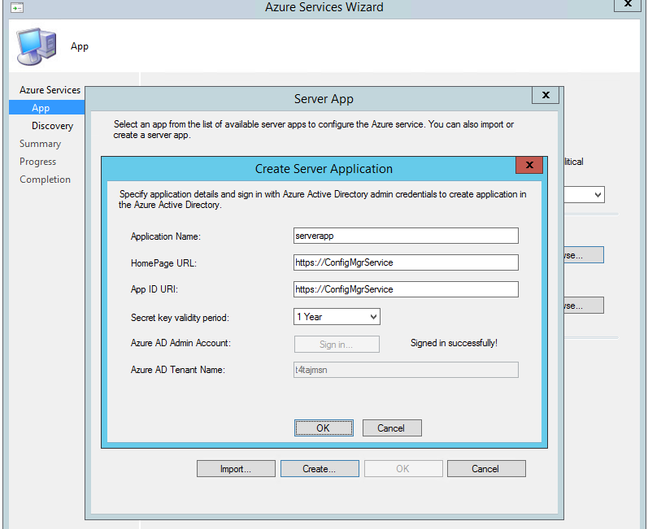Click the Azure AD Tenant Name field
The image size is (648, 529).
coord(406,370)
